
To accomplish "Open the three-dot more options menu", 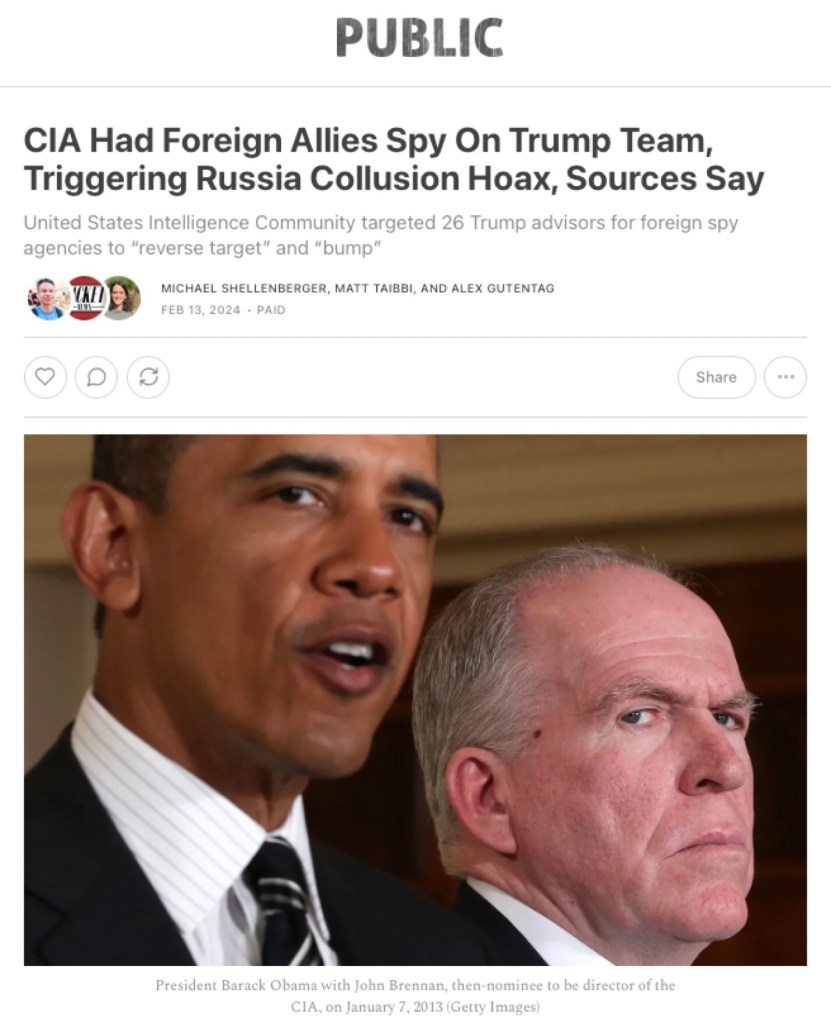I will (785, 377).
